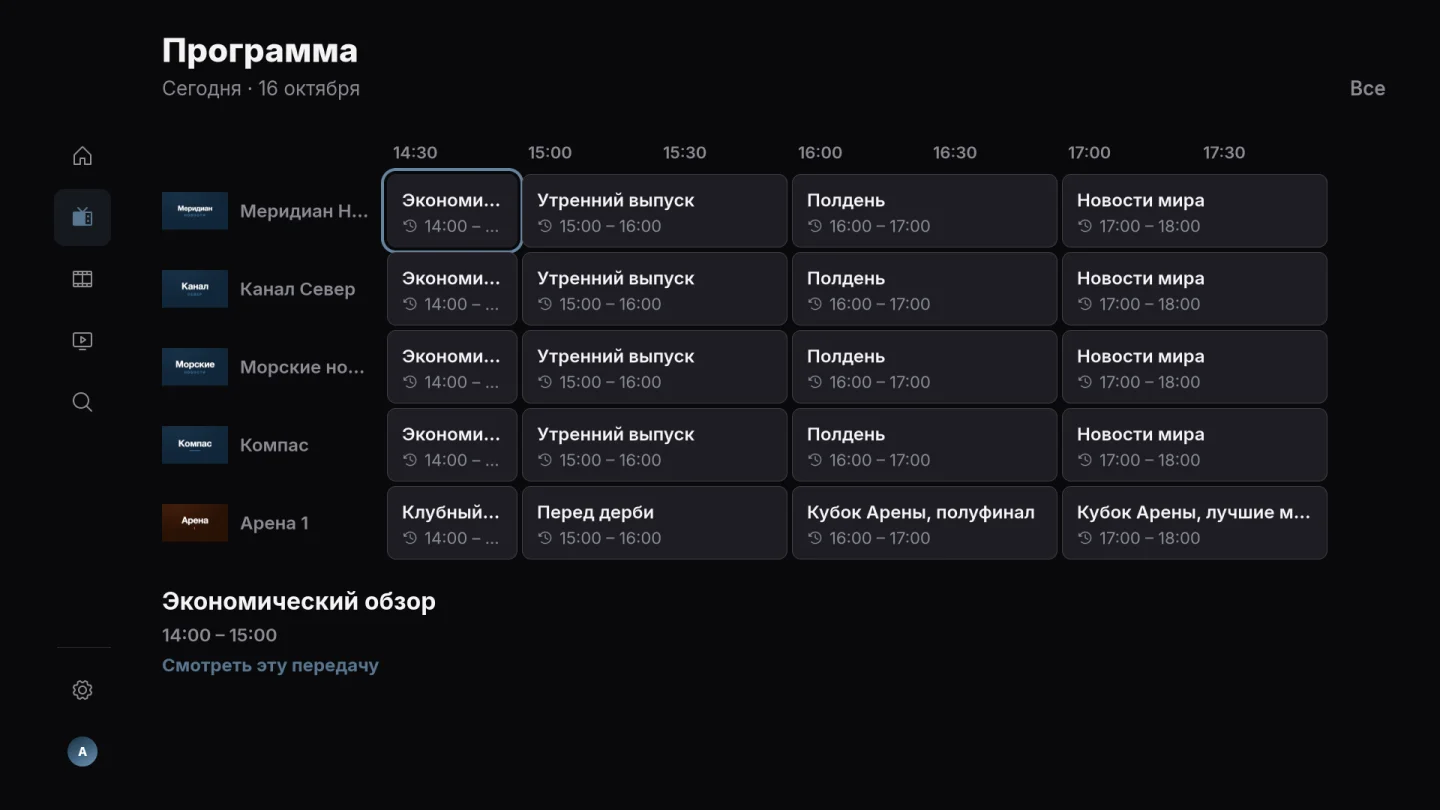
Task: Open the film strip section in sidebar
Action: coord(82,279)
